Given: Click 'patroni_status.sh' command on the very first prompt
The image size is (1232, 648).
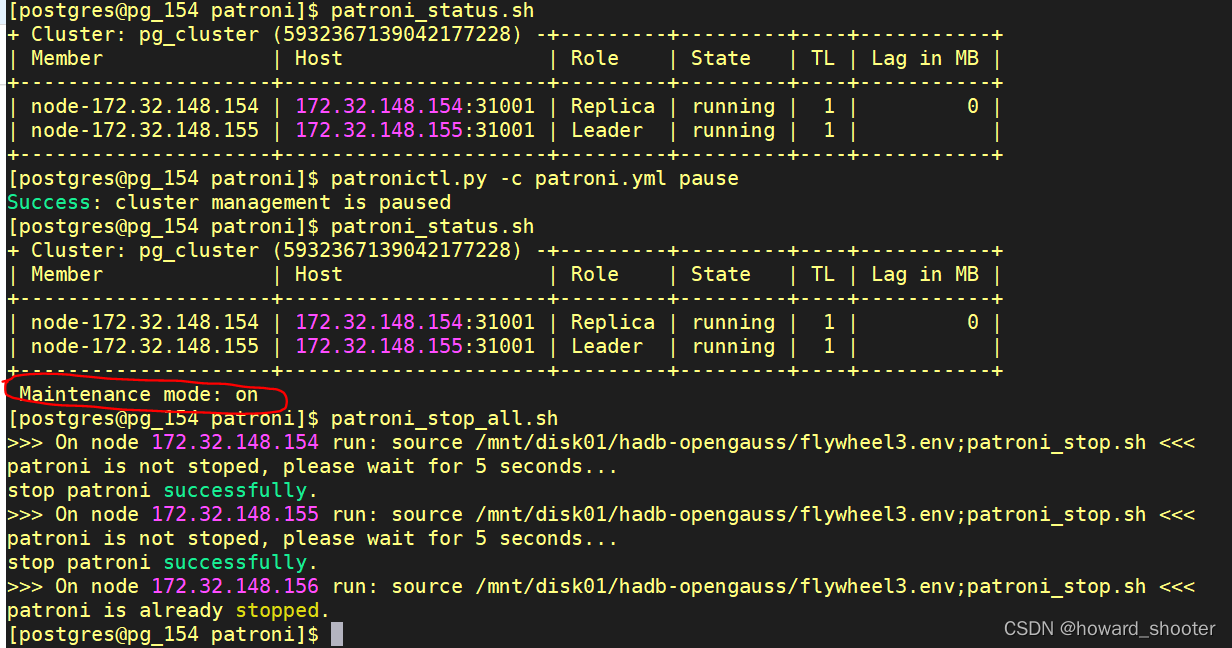Looking at the screenshot, I should [x=432, y=11].
